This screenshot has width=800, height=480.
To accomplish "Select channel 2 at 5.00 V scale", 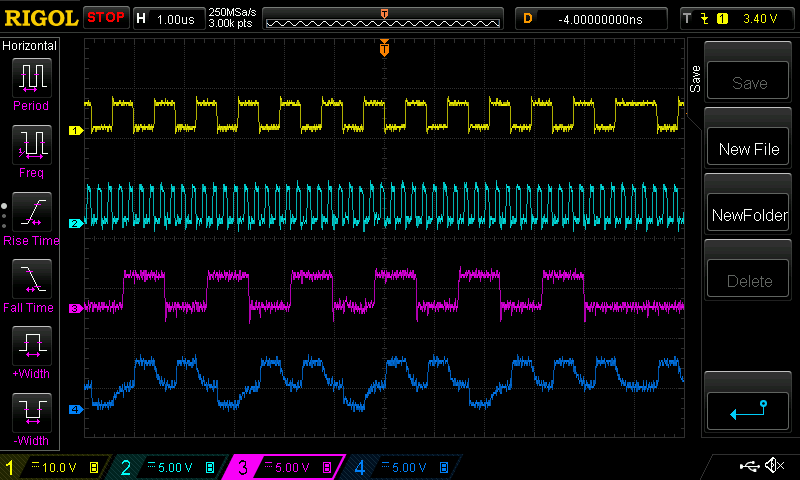I will click(x=170, y=467).
